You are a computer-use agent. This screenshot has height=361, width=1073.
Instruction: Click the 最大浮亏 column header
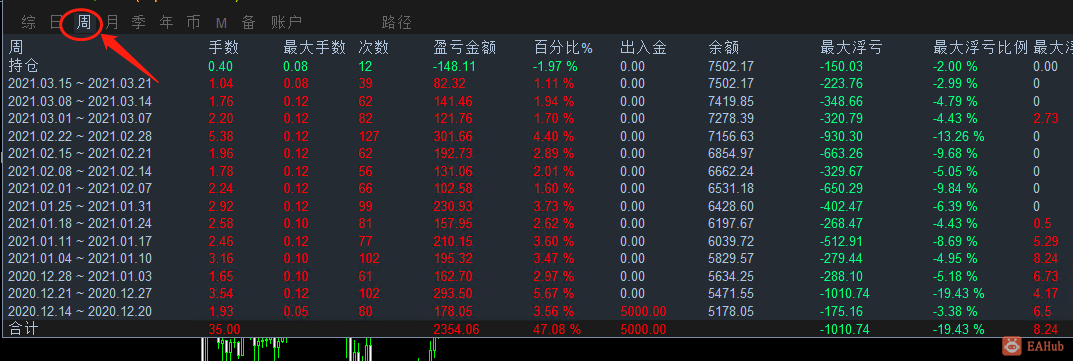click(851, 47)
